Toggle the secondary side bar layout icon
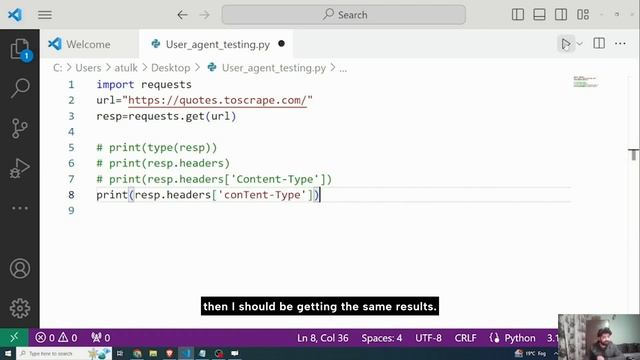Image resolution: width=640 pixels, height=360 pixels. tap(561, 15)
